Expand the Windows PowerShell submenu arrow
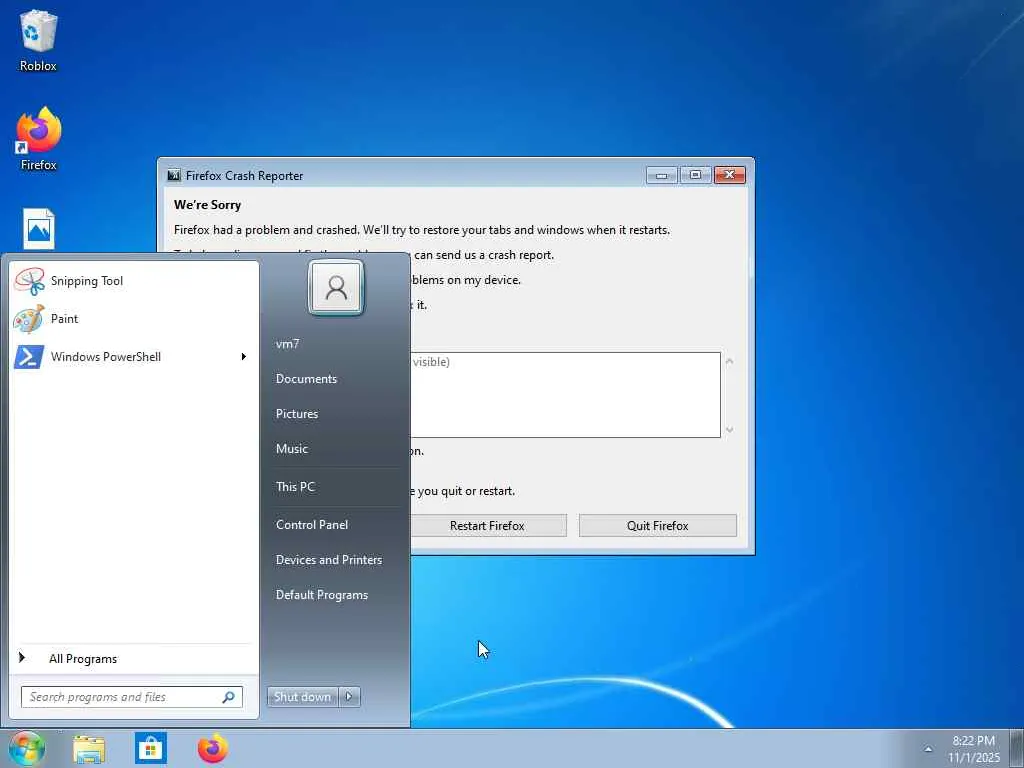Screen dimensions: 1024x768 coord(244,357)
